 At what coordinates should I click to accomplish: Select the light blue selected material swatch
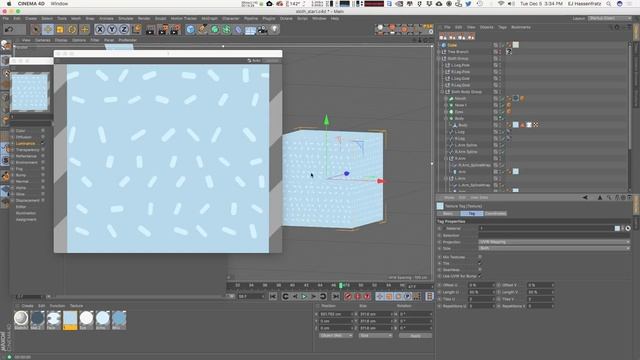pyautogui.click(x=70, y=320)
